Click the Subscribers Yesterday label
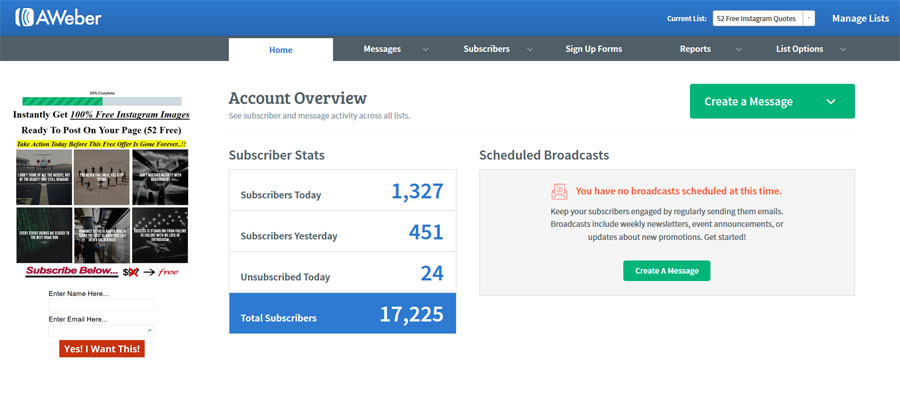This screenshot has width=900, height=396. point(289,236)
